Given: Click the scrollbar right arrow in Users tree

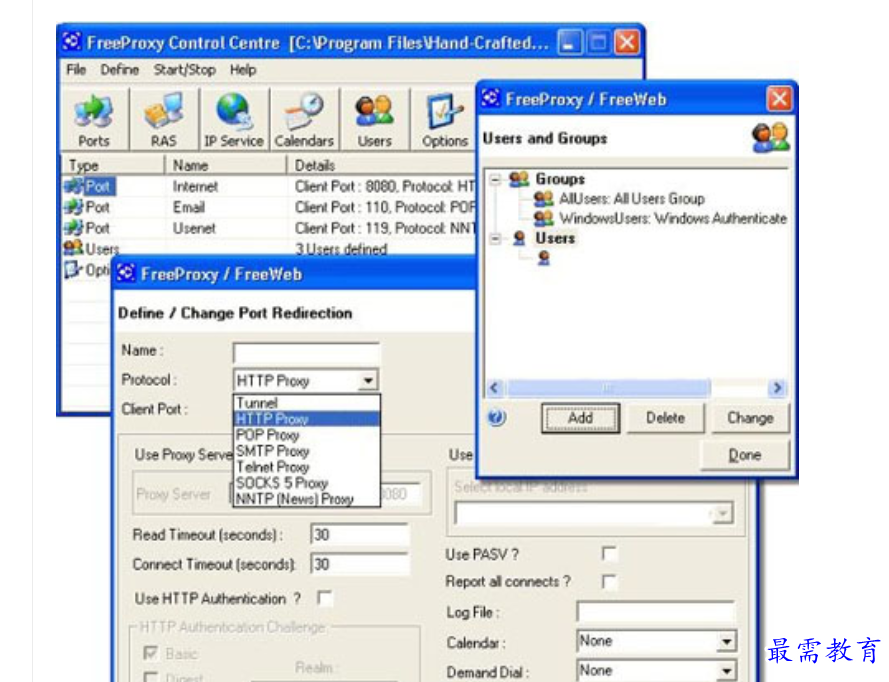Looking at the screenshot, I should pos(777,388).
